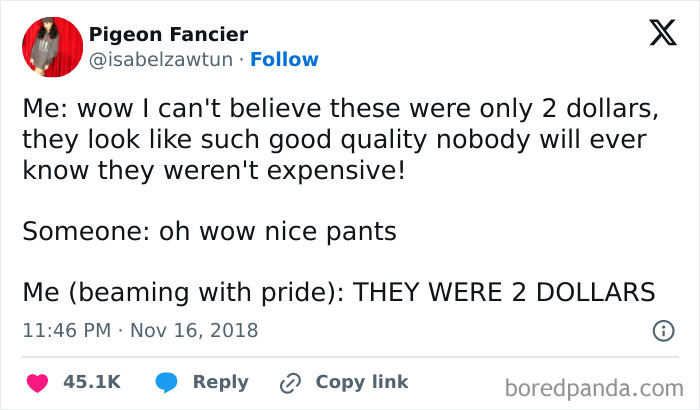Like the tweet with the heart icon

point(37,382)
